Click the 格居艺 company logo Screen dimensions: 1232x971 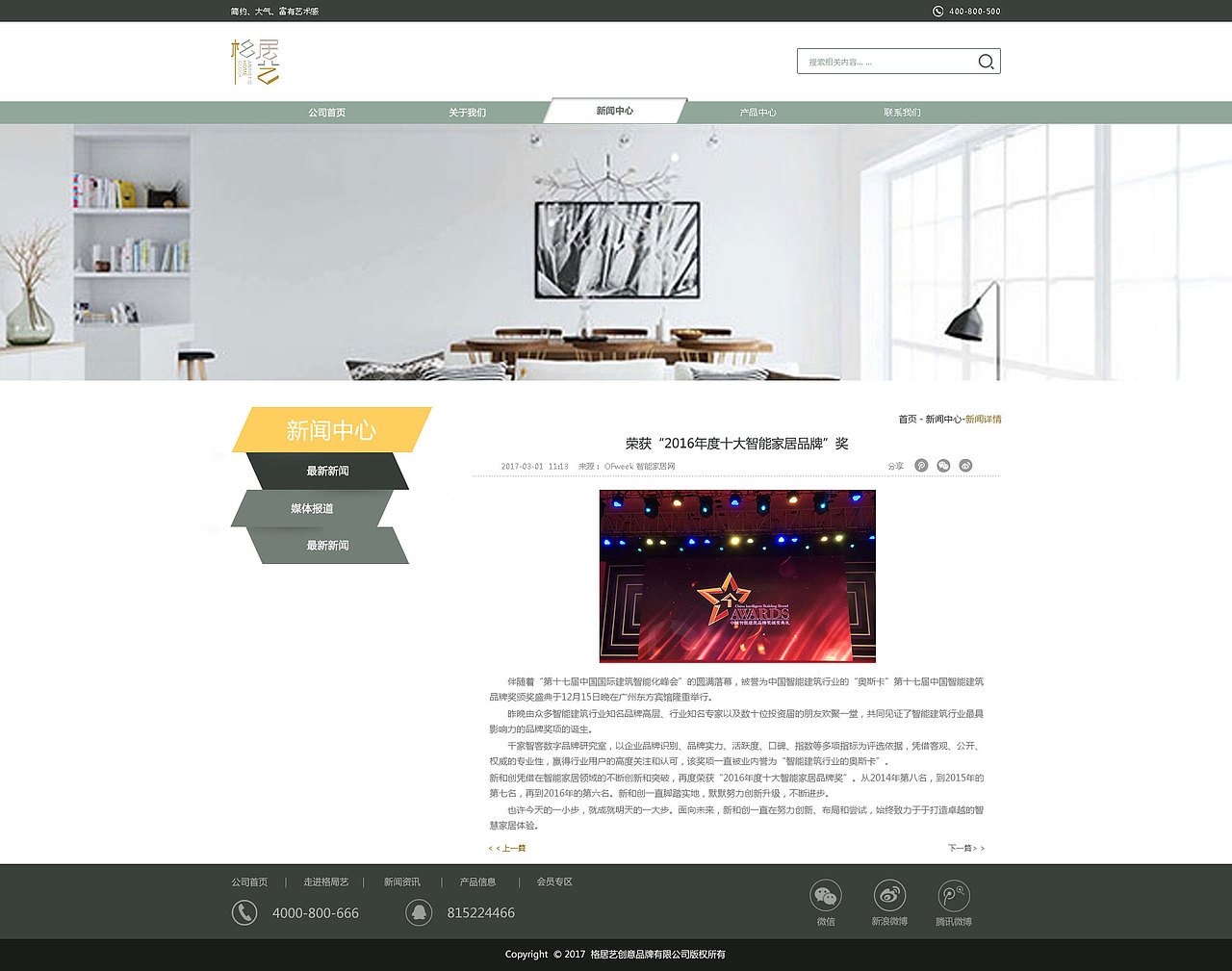point(254,61)
